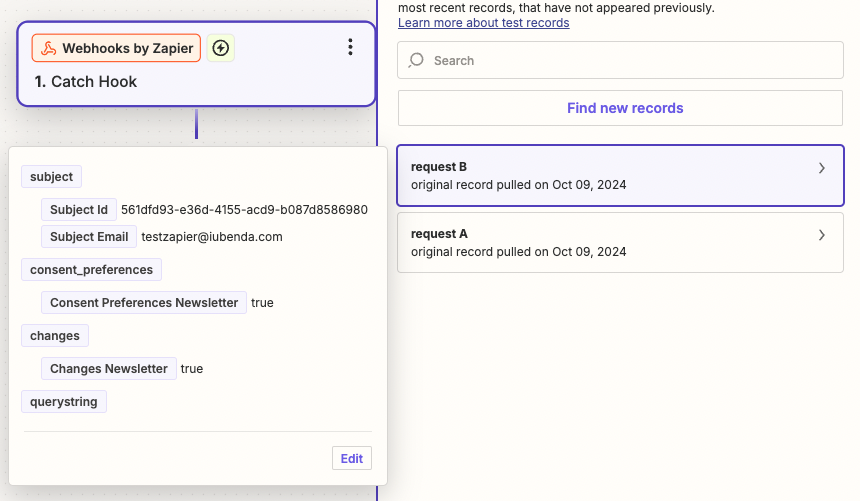Click the consent_preferences group label

91,269
